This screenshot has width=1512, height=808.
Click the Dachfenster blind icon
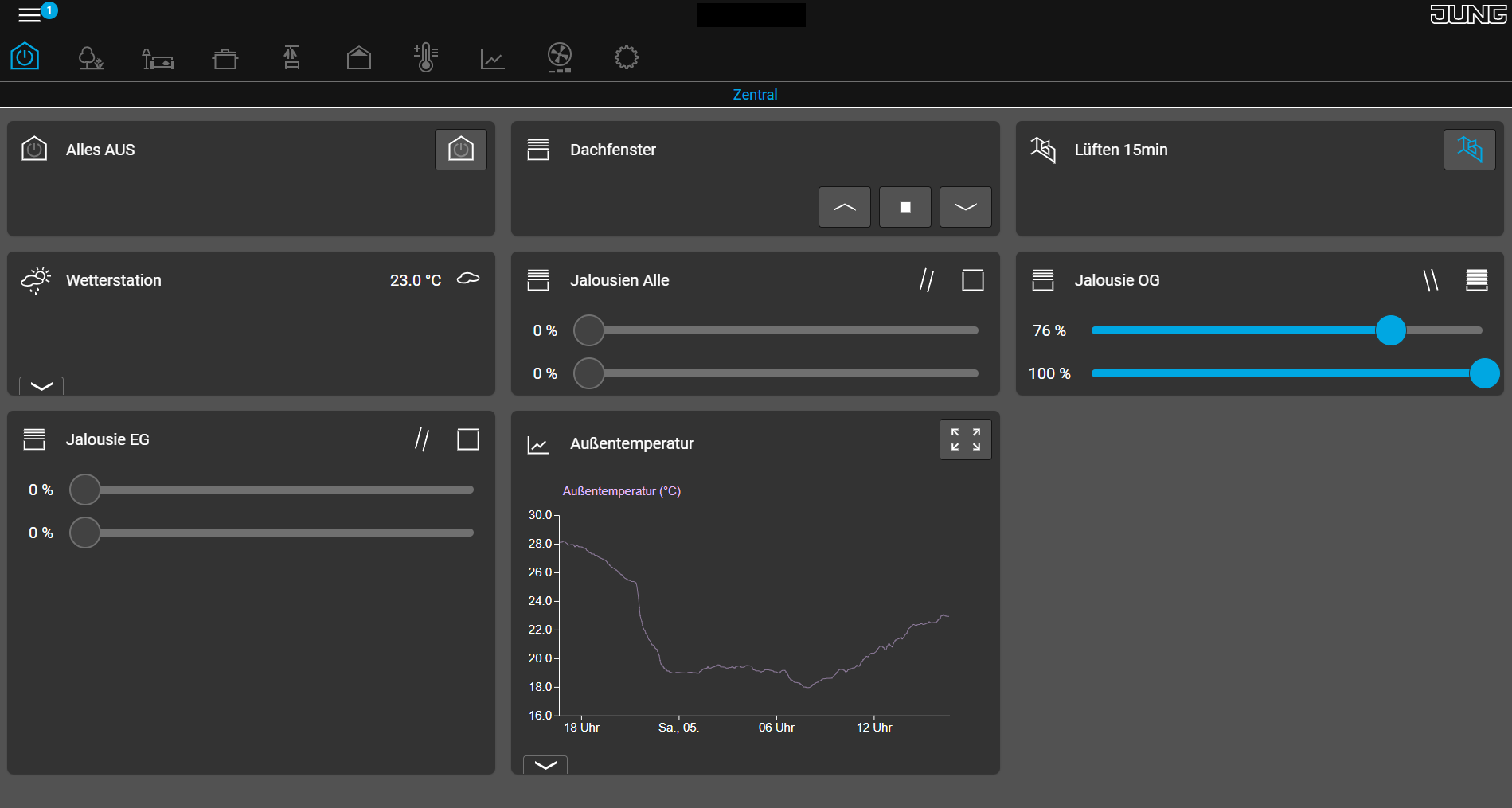click(x=538, y=149)
